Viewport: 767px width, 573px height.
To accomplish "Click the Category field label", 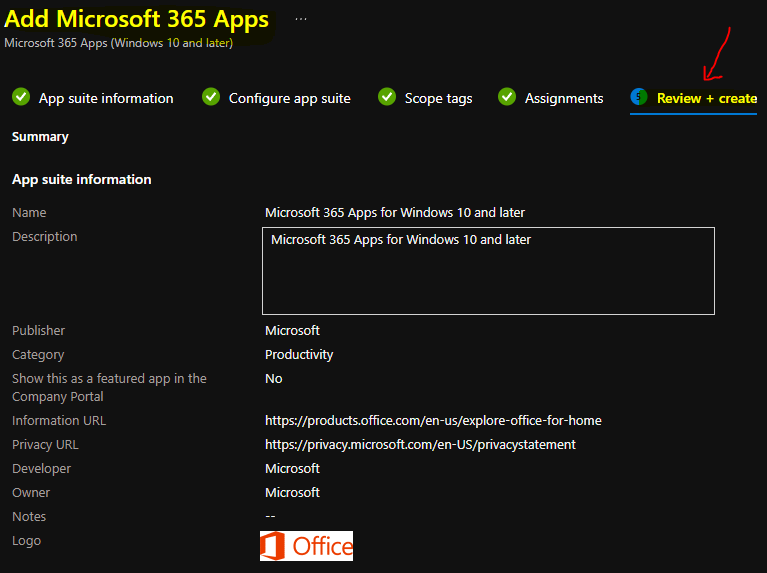I will [x=38, y=354].
